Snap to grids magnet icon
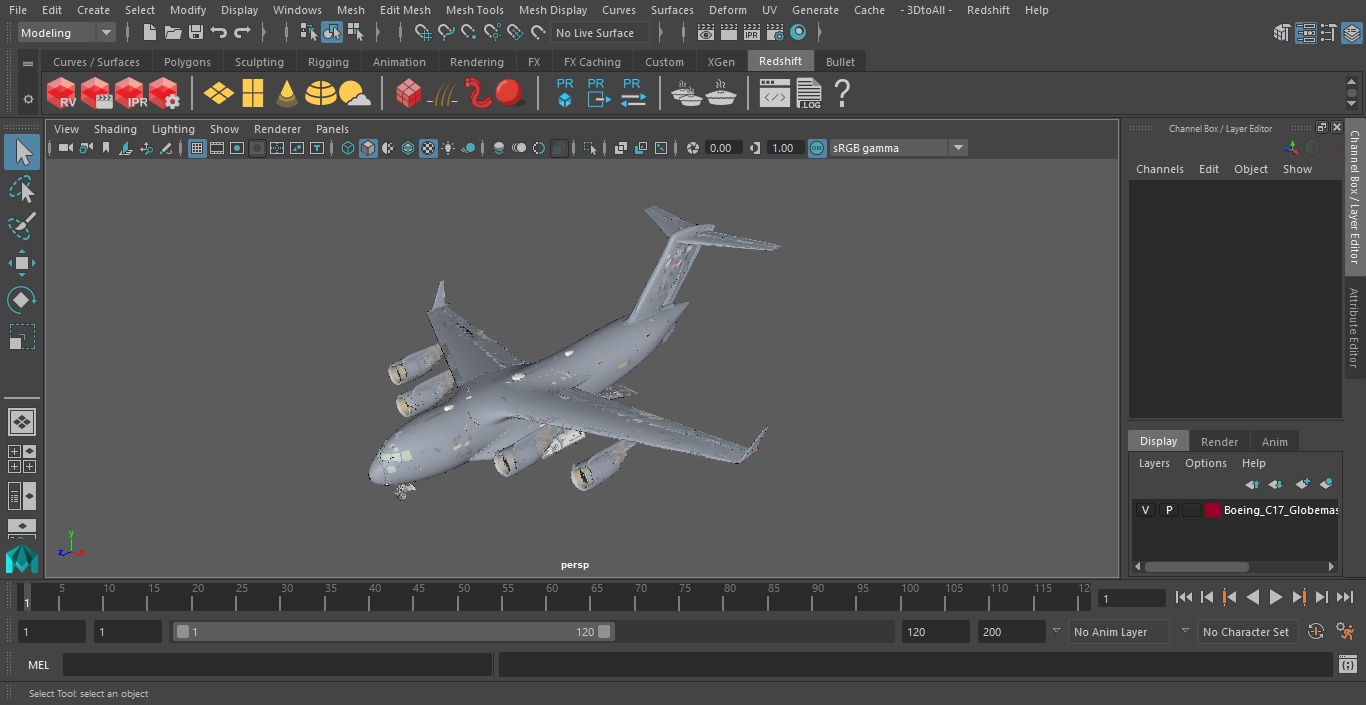Image resolution: width=1366 pixels, height=705 pixels. point(423,33)
